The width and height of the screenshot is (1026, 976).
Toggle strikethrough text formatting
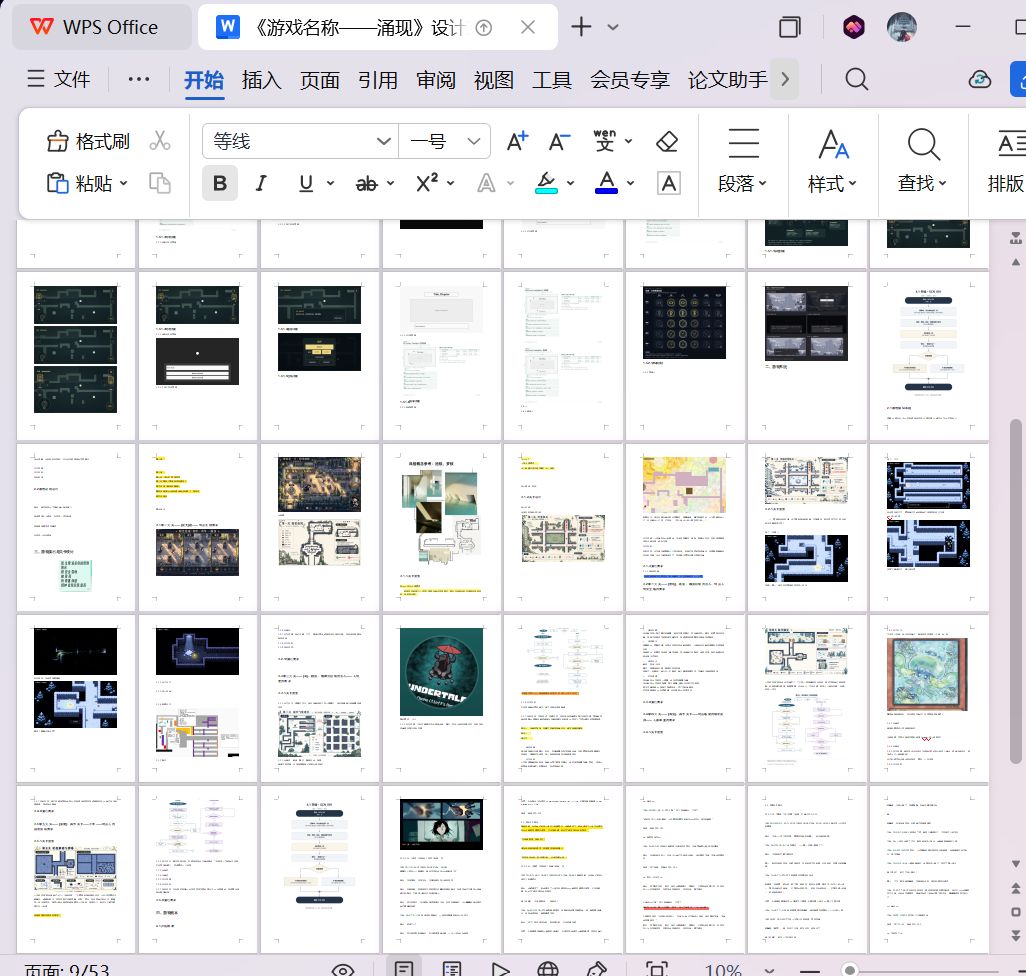coord(366,184)
